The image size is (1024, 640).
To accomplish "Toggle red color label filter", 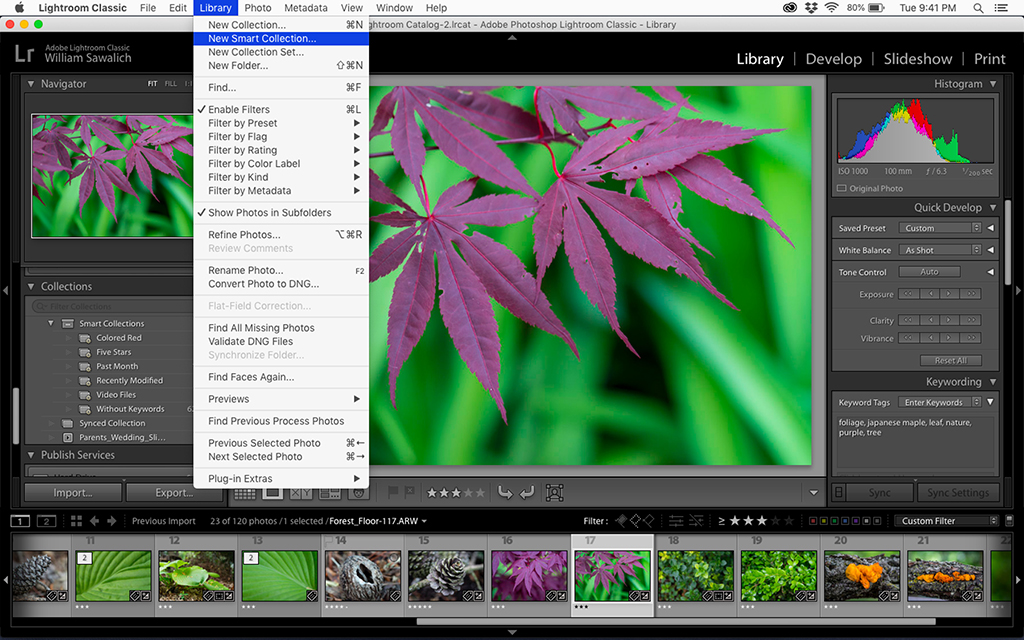I will 813,521.
